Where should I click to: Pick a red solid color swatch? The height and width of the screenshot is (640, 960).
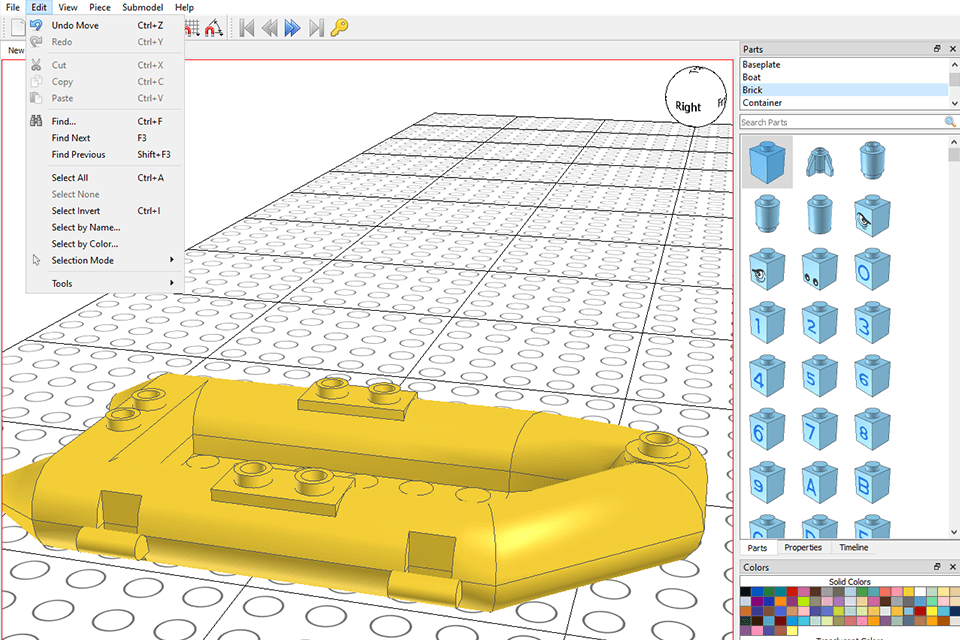793,591
